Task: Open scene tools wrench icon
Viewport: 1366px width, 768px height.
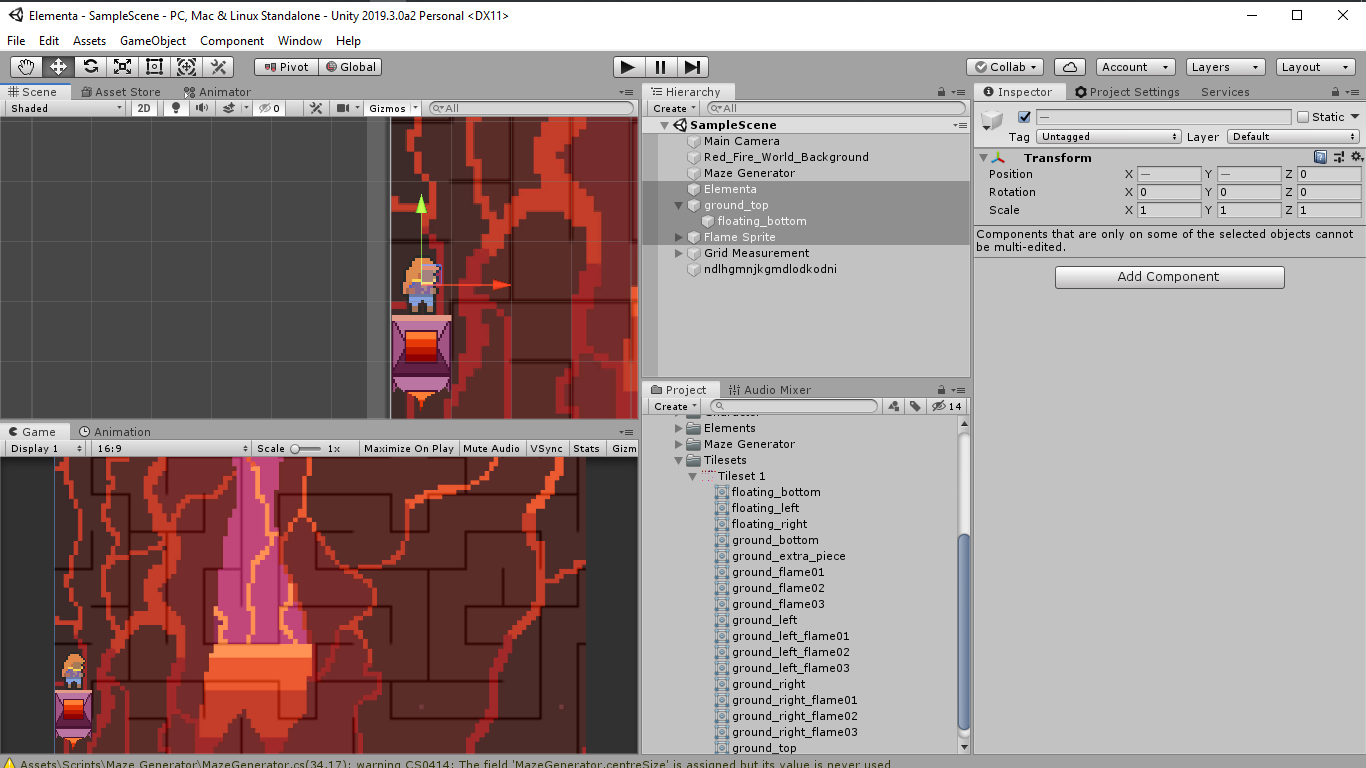Action: pyautogui.click(x=315, y=108)
